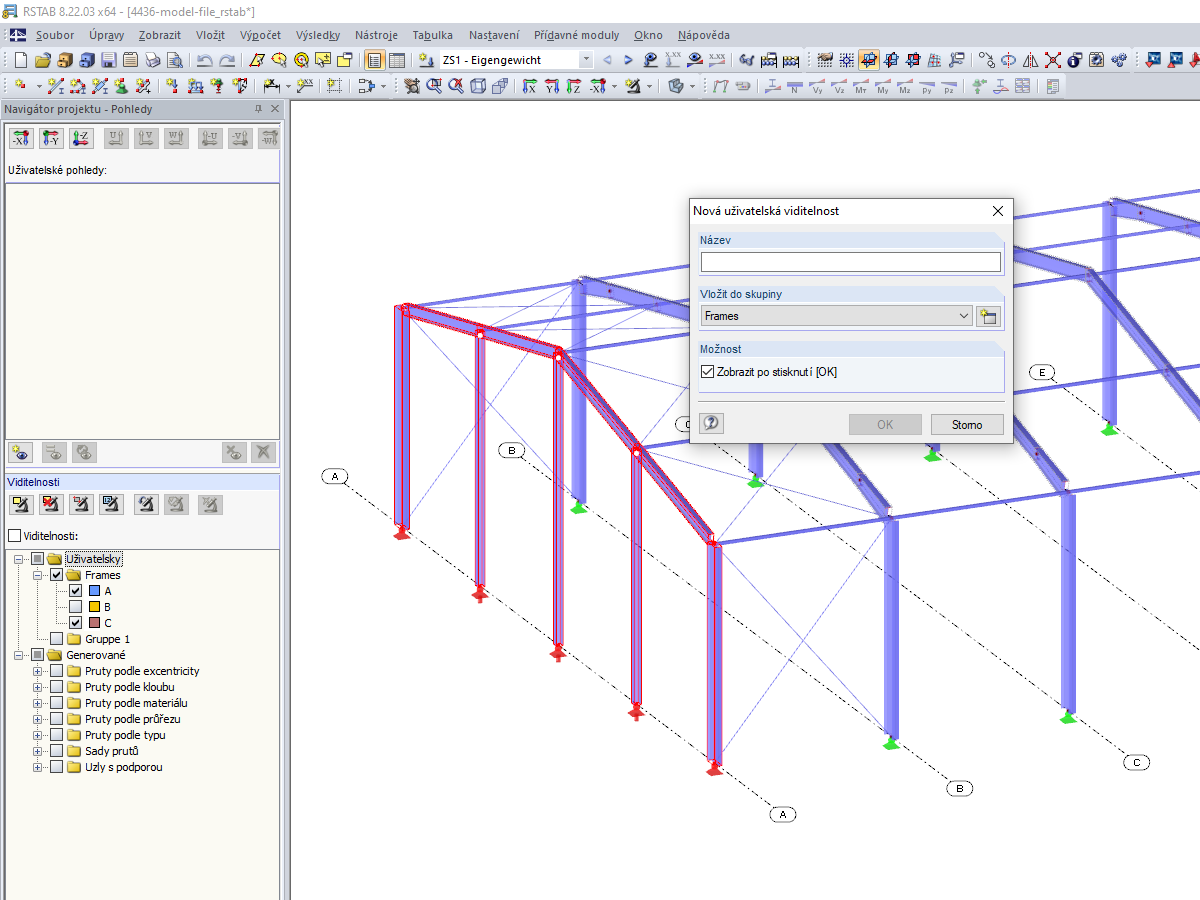Click the Open folder icon in toolbar

42,60
